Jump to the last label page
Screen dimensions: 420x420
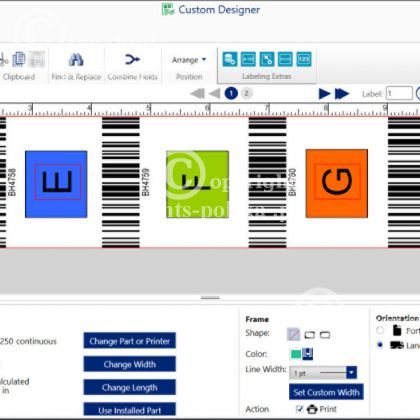342,94
